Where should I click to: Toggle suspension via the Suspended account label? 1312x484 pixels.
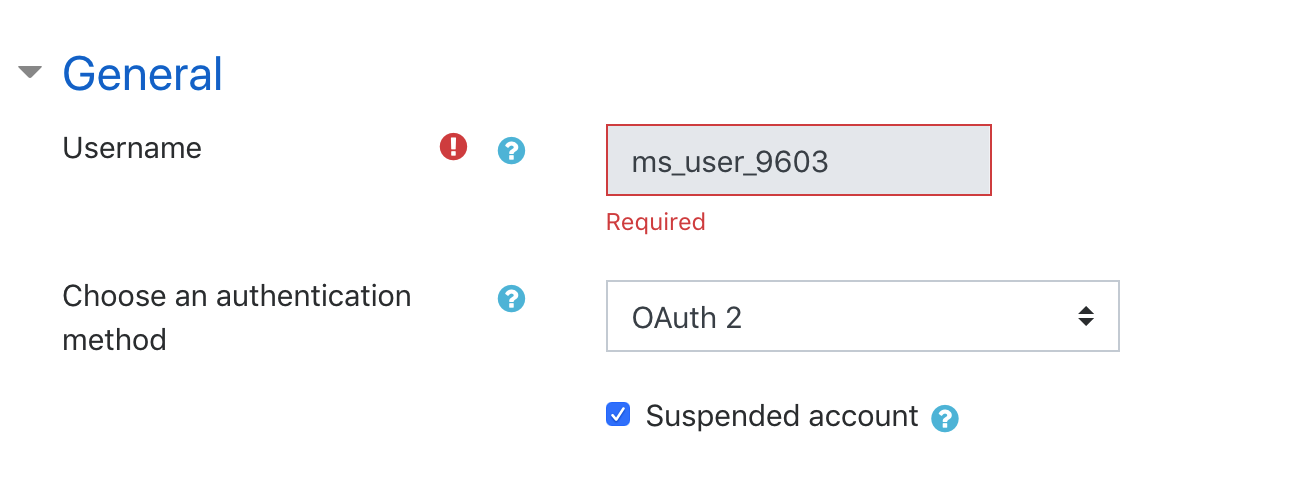coord(782,415)
